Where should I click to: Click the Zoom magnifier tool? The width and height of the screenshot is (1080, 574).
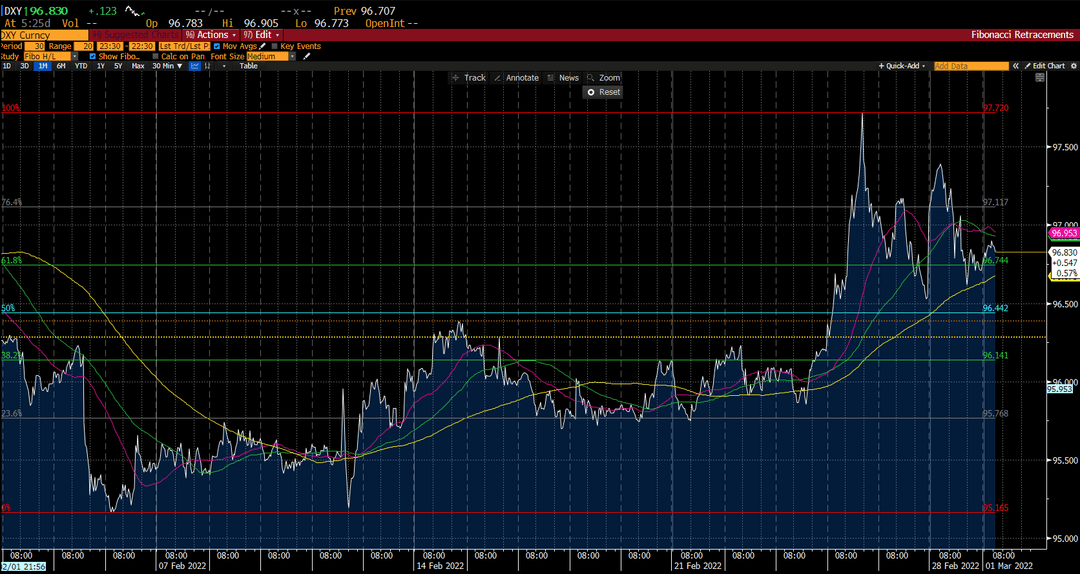pos(603,78)
